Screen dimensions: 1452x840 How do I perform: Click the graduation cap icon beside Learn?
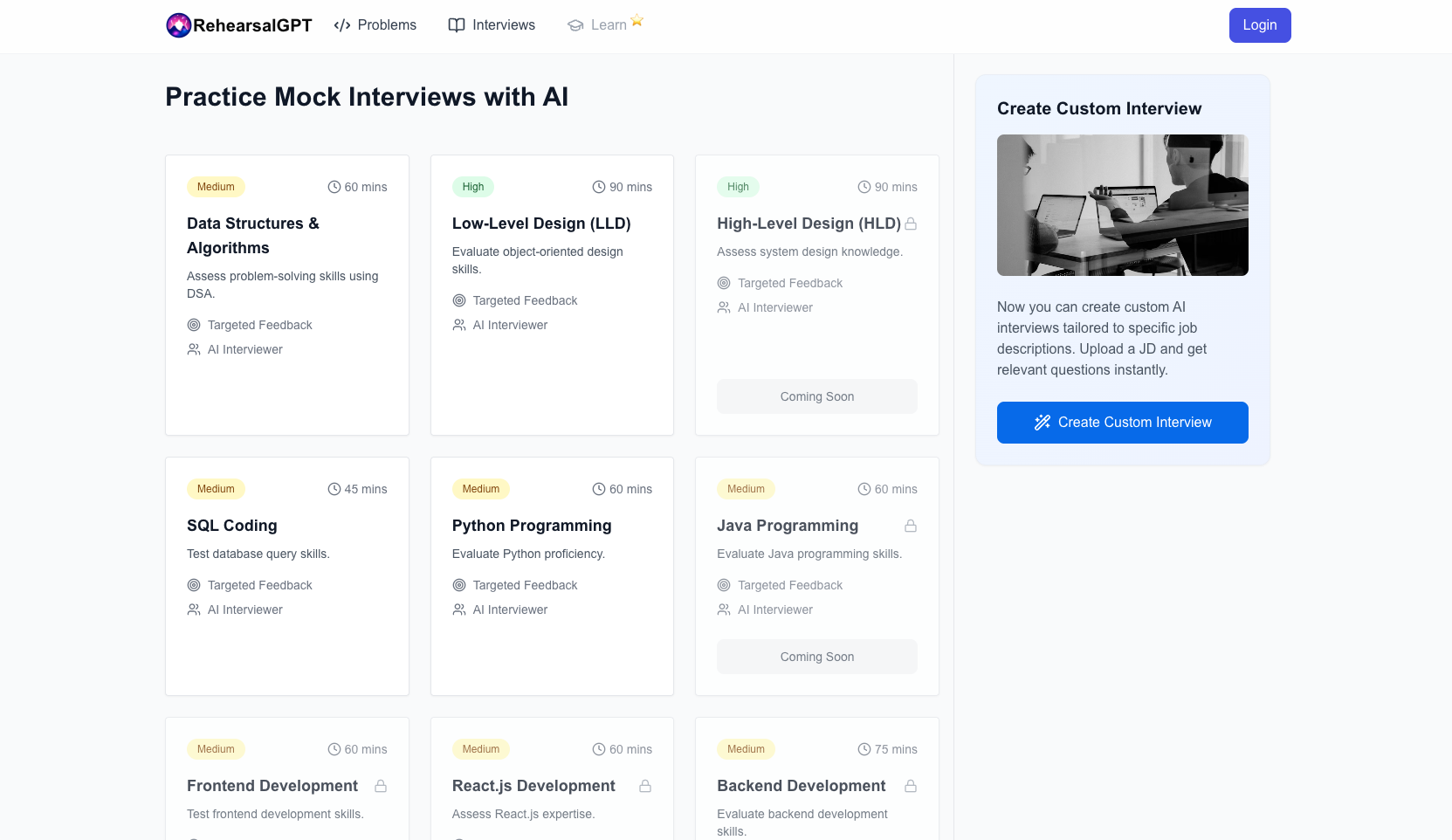point(575,25)
